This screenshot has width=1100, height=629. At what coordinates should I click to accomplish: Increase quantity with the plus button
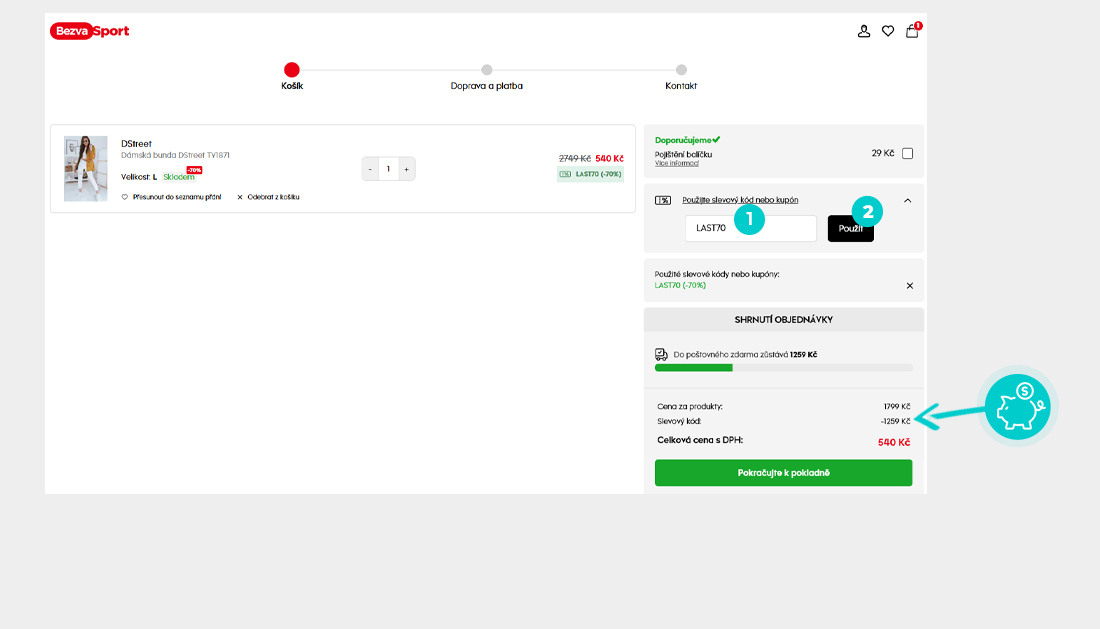(x=406, y=169)
